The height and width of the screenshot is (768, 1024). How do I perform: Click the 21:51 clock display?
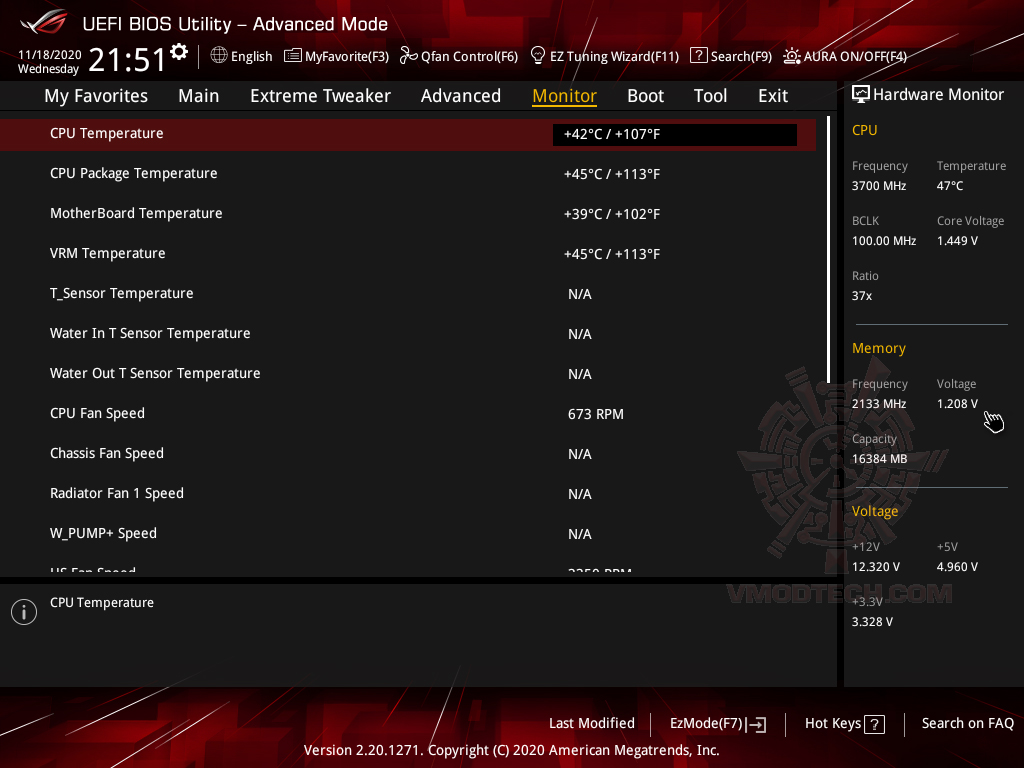[127, 59]
